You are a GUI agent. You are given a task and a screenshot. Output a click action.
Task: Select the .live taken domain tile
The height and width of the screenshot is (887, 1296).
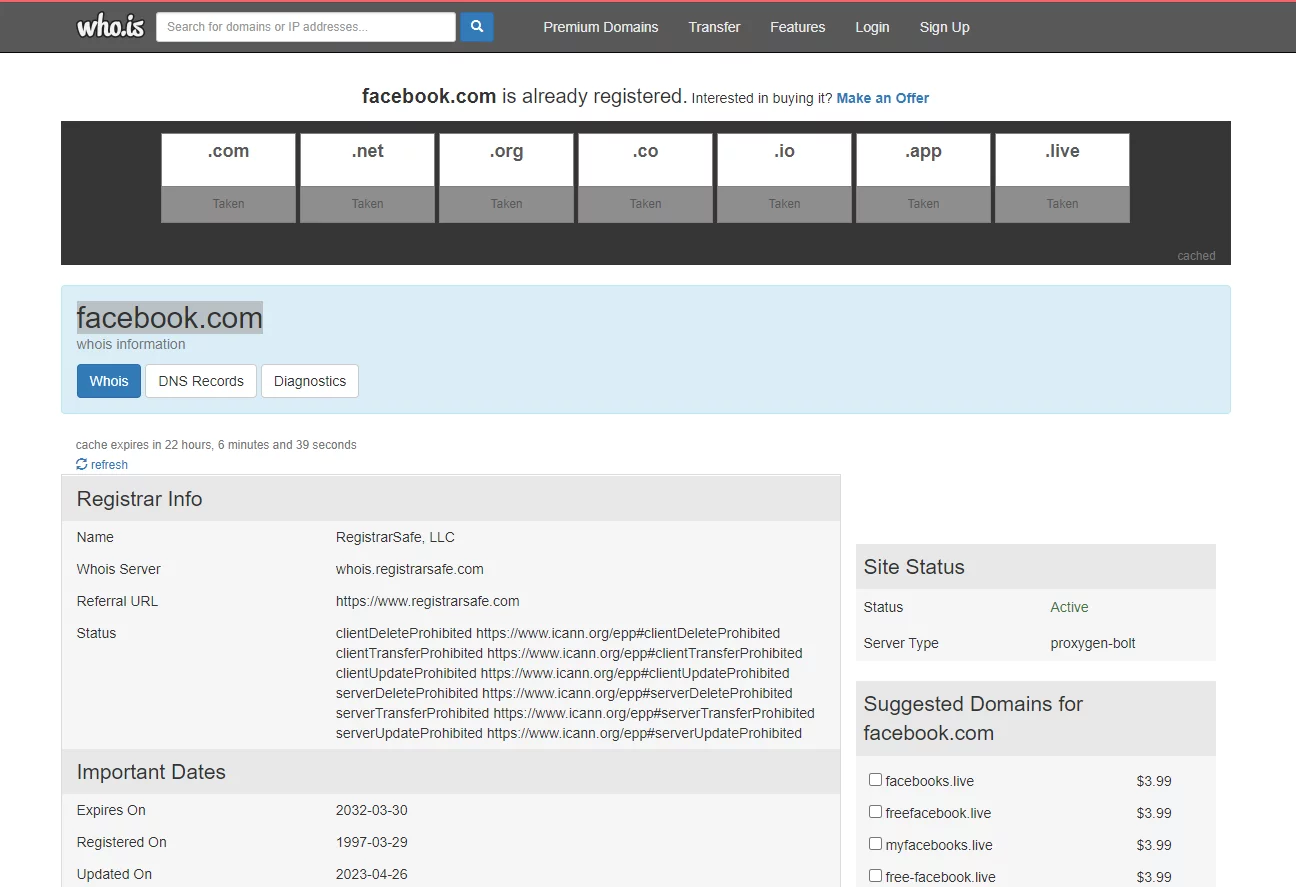(x=1062, y=177)
